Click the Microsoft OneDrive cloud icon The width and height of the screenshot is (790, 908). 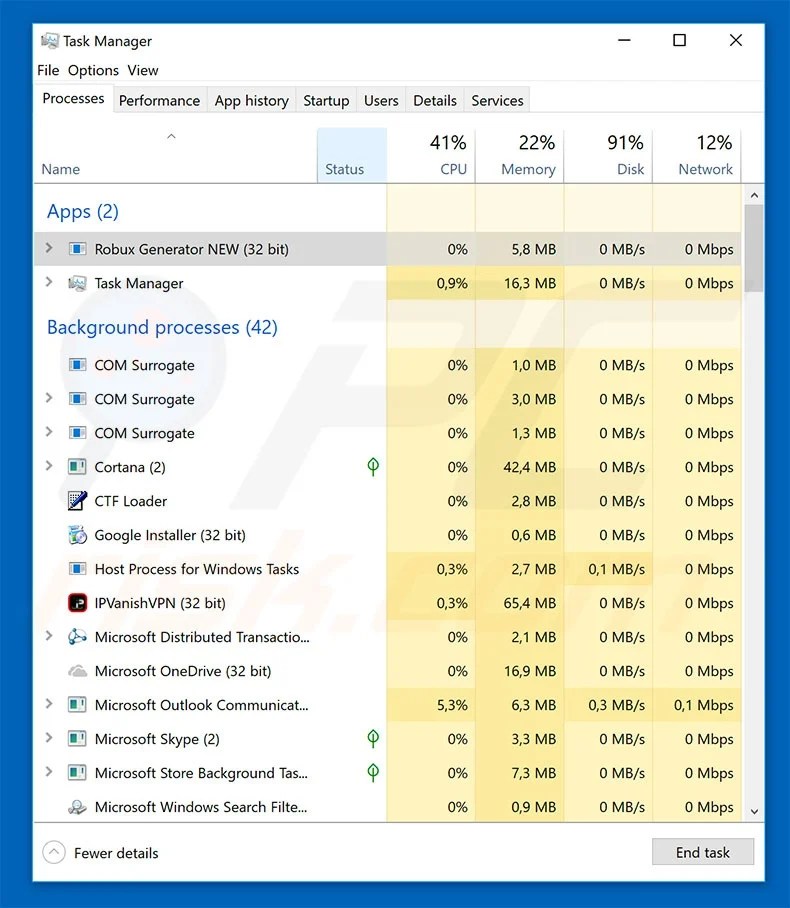(x=77, y=671)
